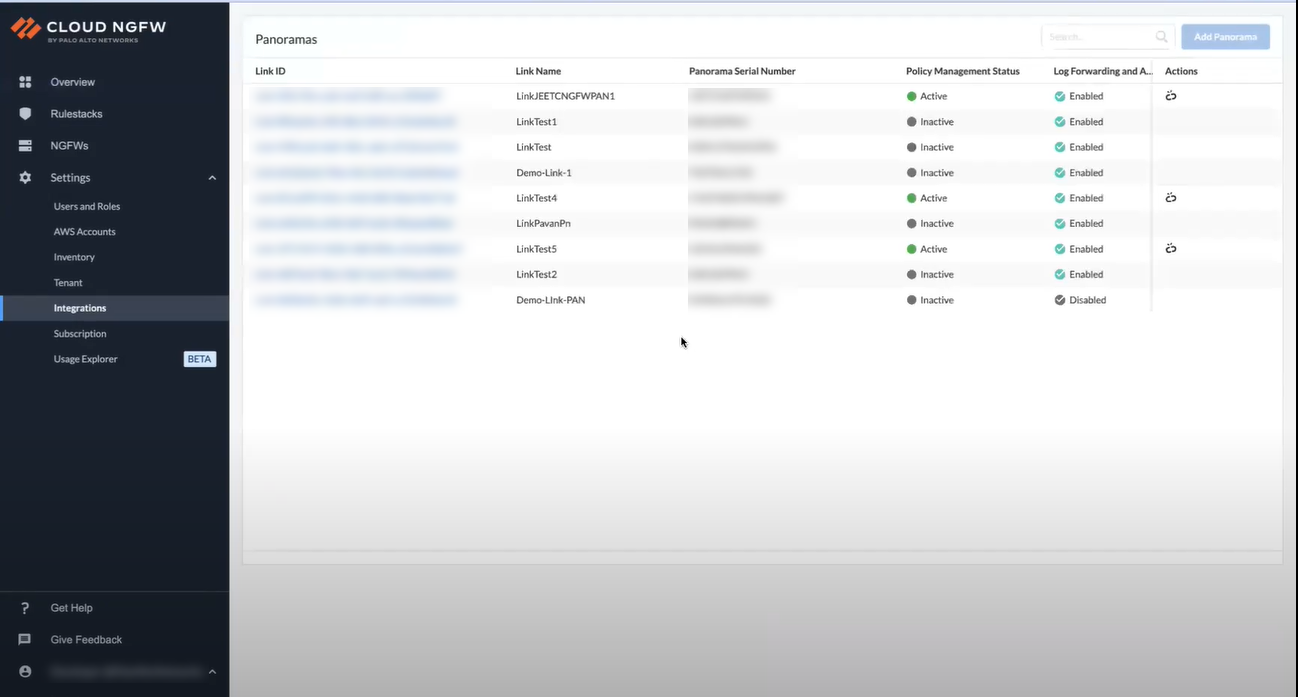The width and height of the screenshot is (1298, 697).
Task: Open Usage Explorer
Action: pyautogui.click(x=86, y=359)
